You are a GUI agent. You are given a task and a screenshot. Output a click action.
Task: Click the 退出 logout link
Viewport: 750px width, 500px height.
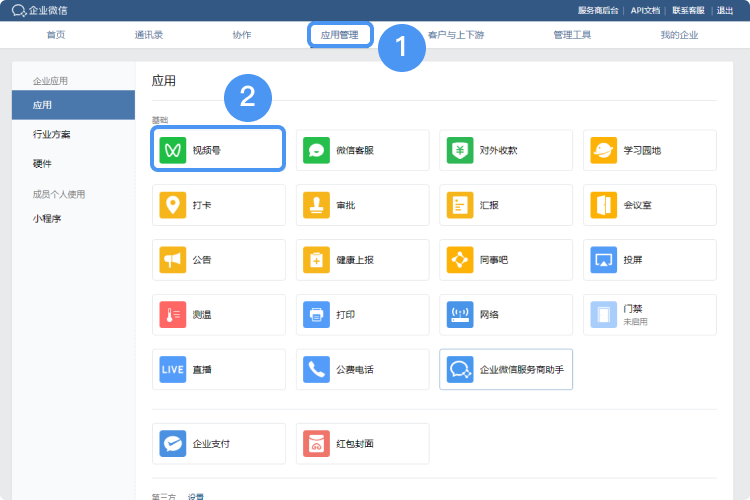(725, 10)
